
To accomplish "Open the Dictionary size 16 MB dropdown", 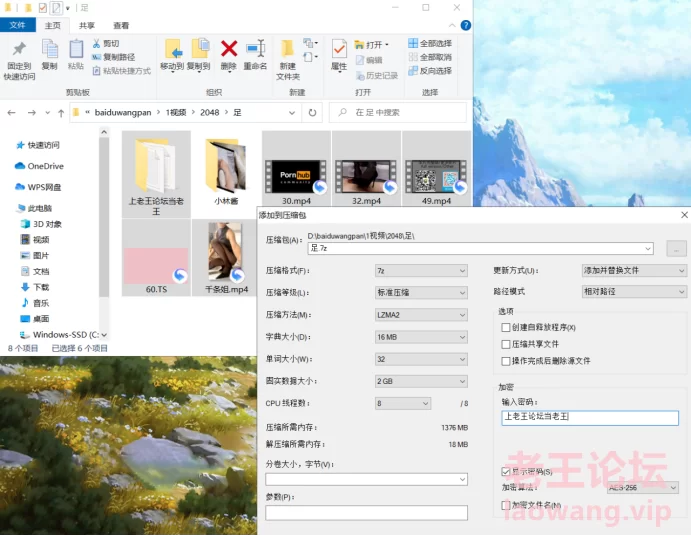I will pos(421,337).
